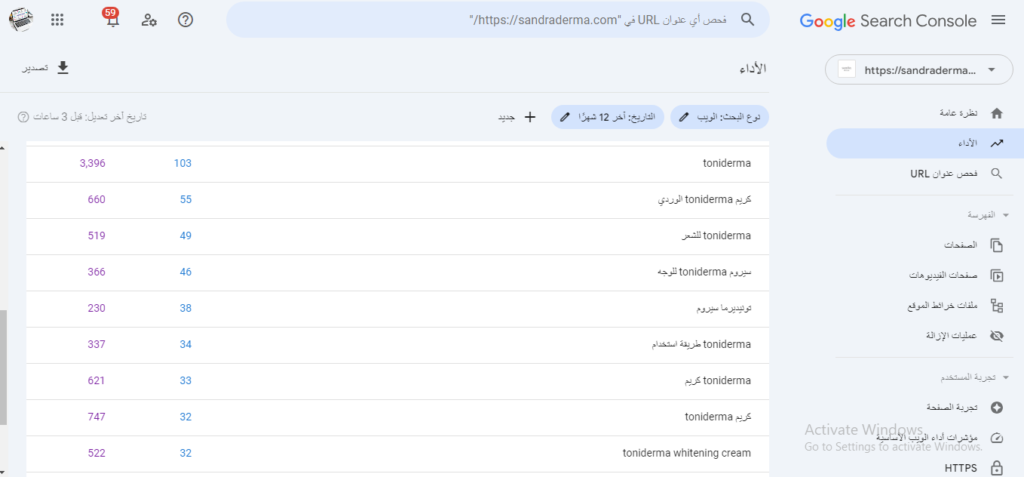
Task: Select query كريم toniderma الوردي
Action: tap(397, 200)
